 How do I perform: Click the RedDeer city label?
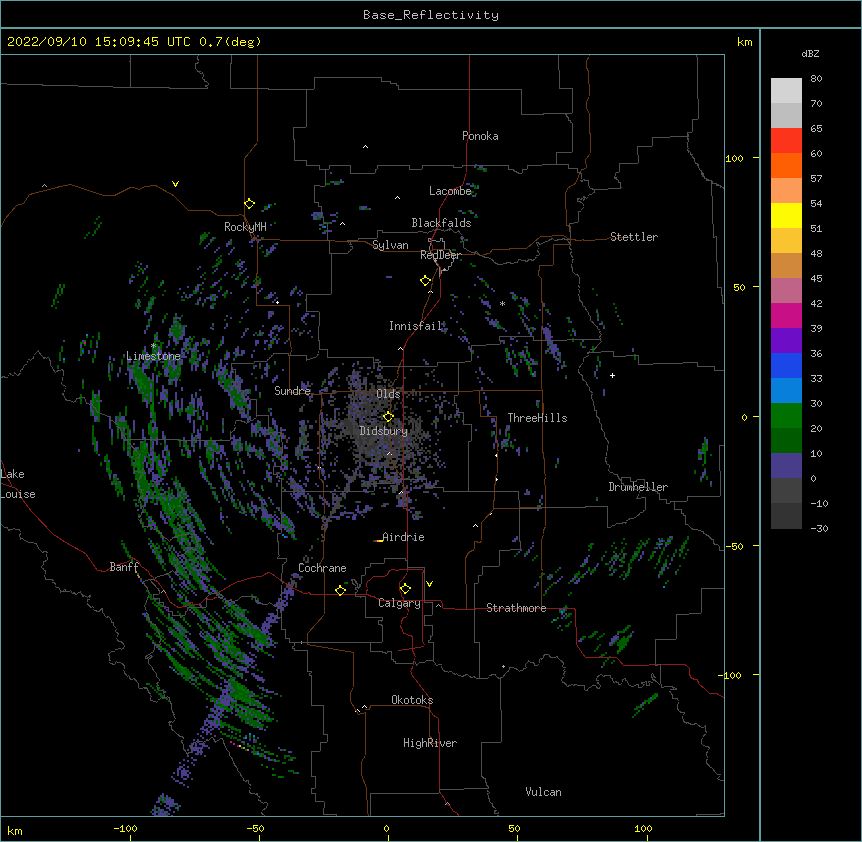click(440, 255)
